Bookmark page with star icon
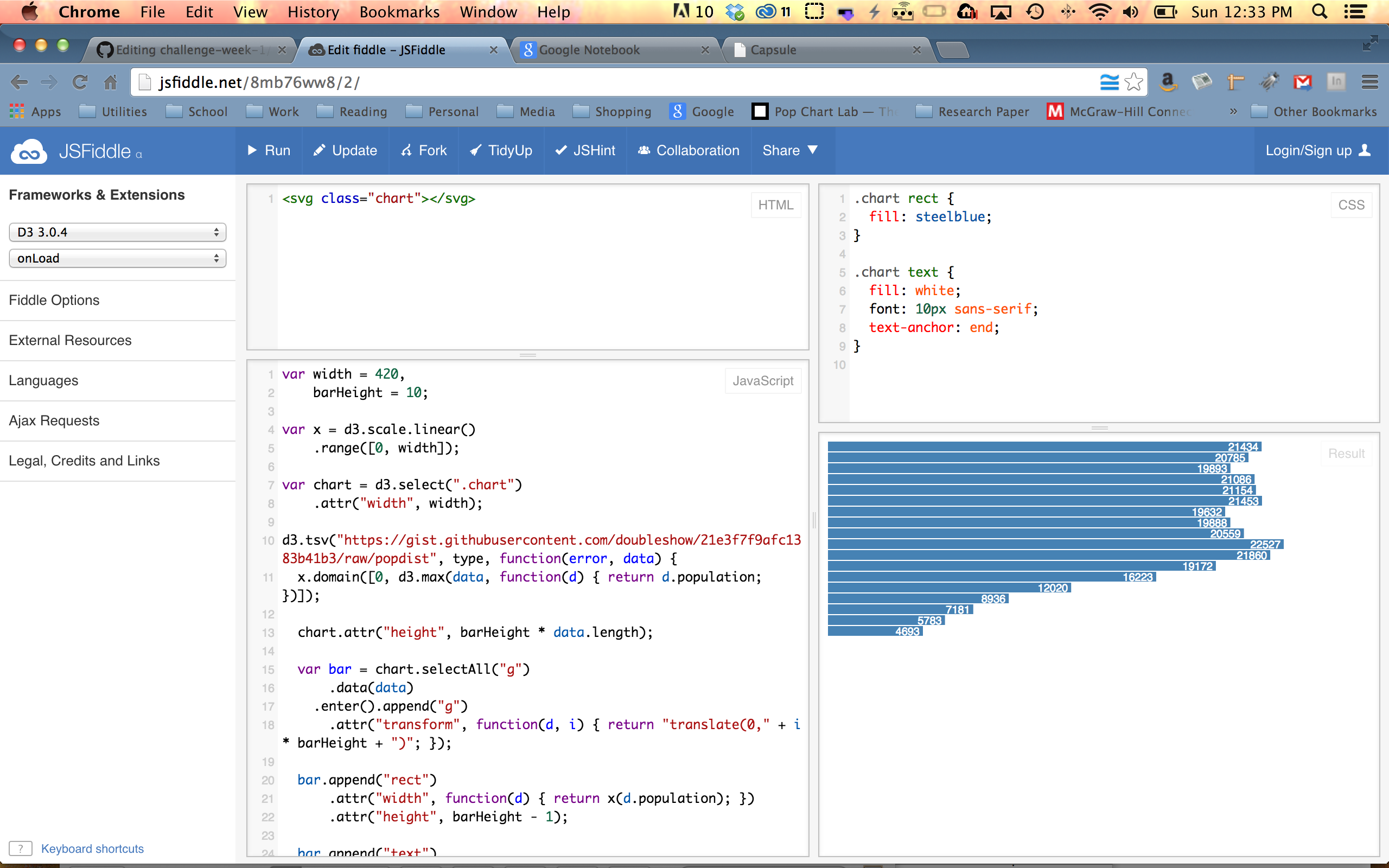 (x=1133, y=82)
